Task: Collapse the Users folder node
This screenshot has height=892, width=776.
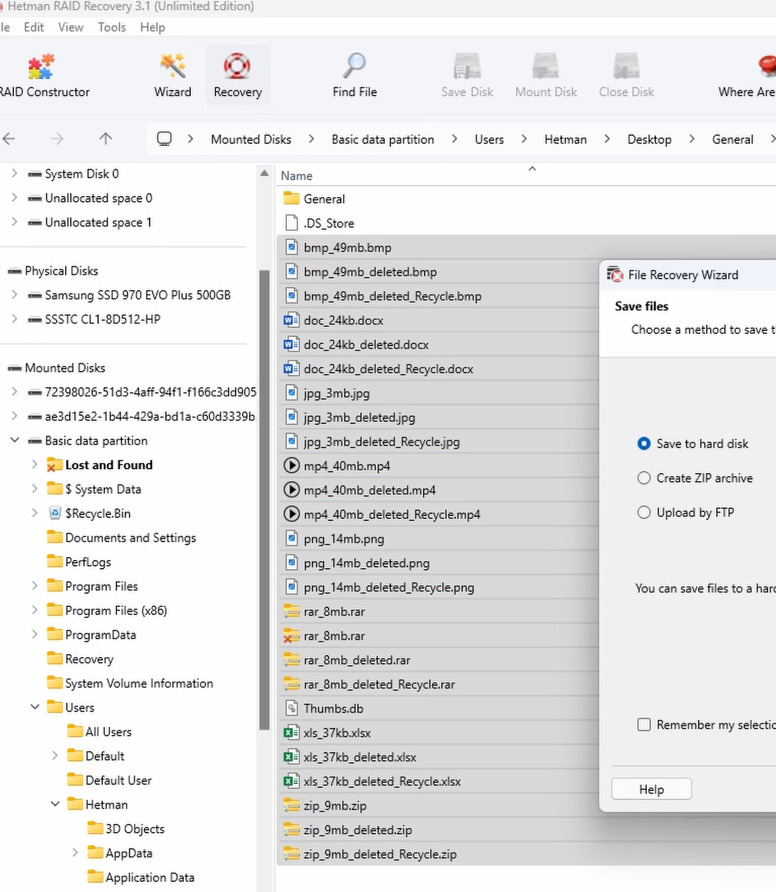Action: pos(35,707)
